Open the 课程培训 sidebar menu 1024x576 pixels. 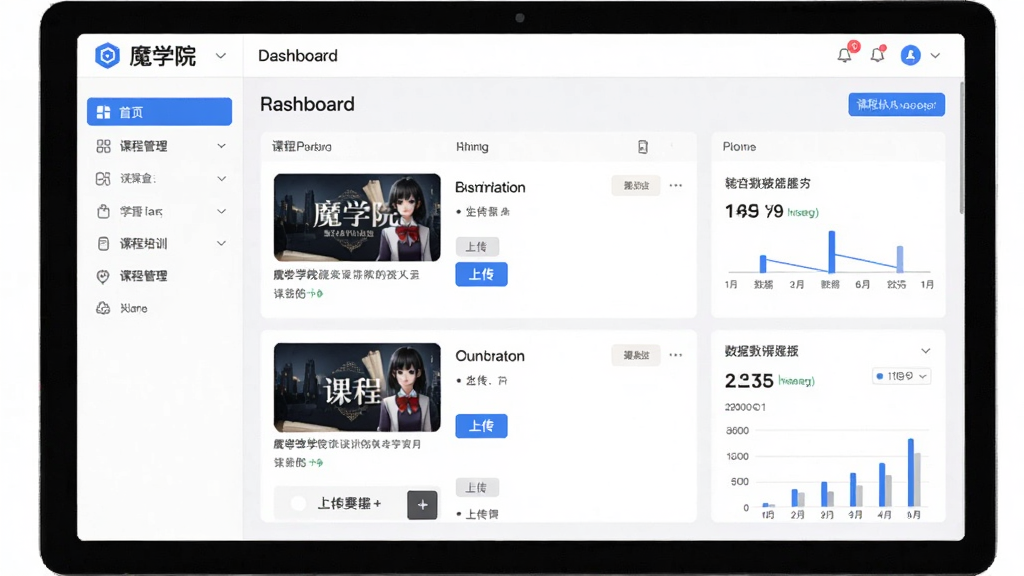(159, 244)
